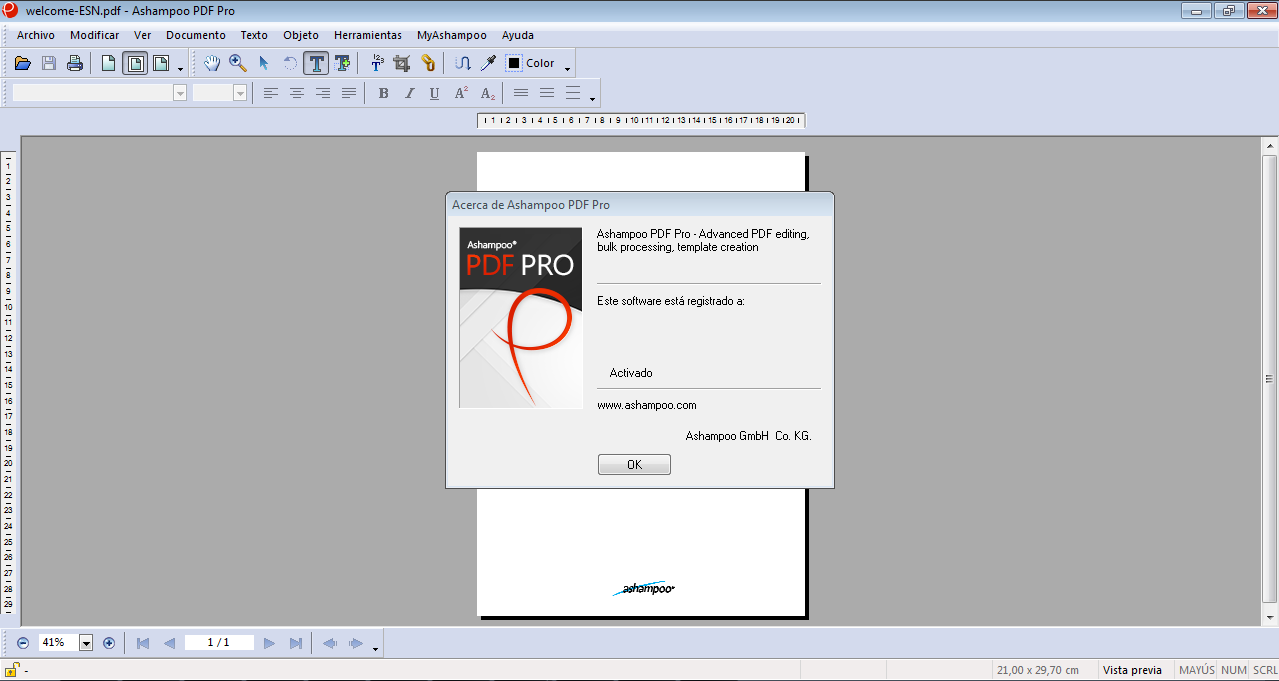Open a file with the folder icon
The height and width of the screenshot is (681, 1279).
coord(23,63)
